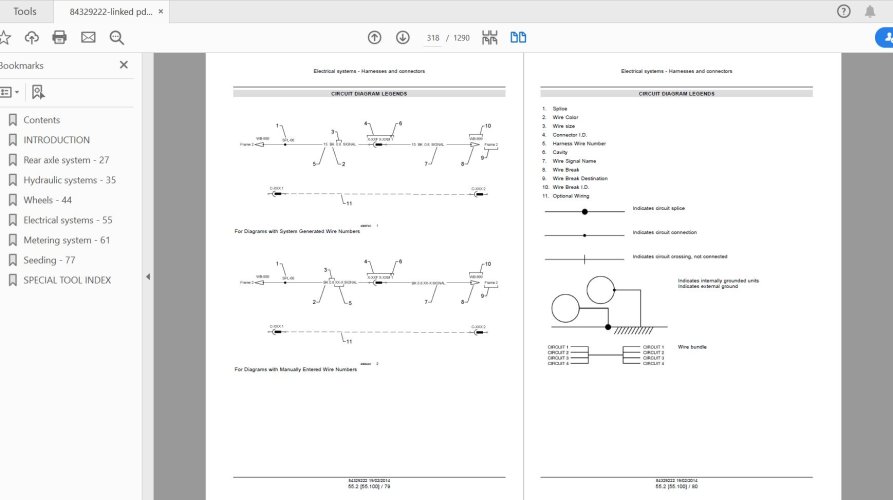Viewport: 893px width, 500px height.
Task: Open the Electrical systems - 55 bookmark
Action: pos(68,220)
